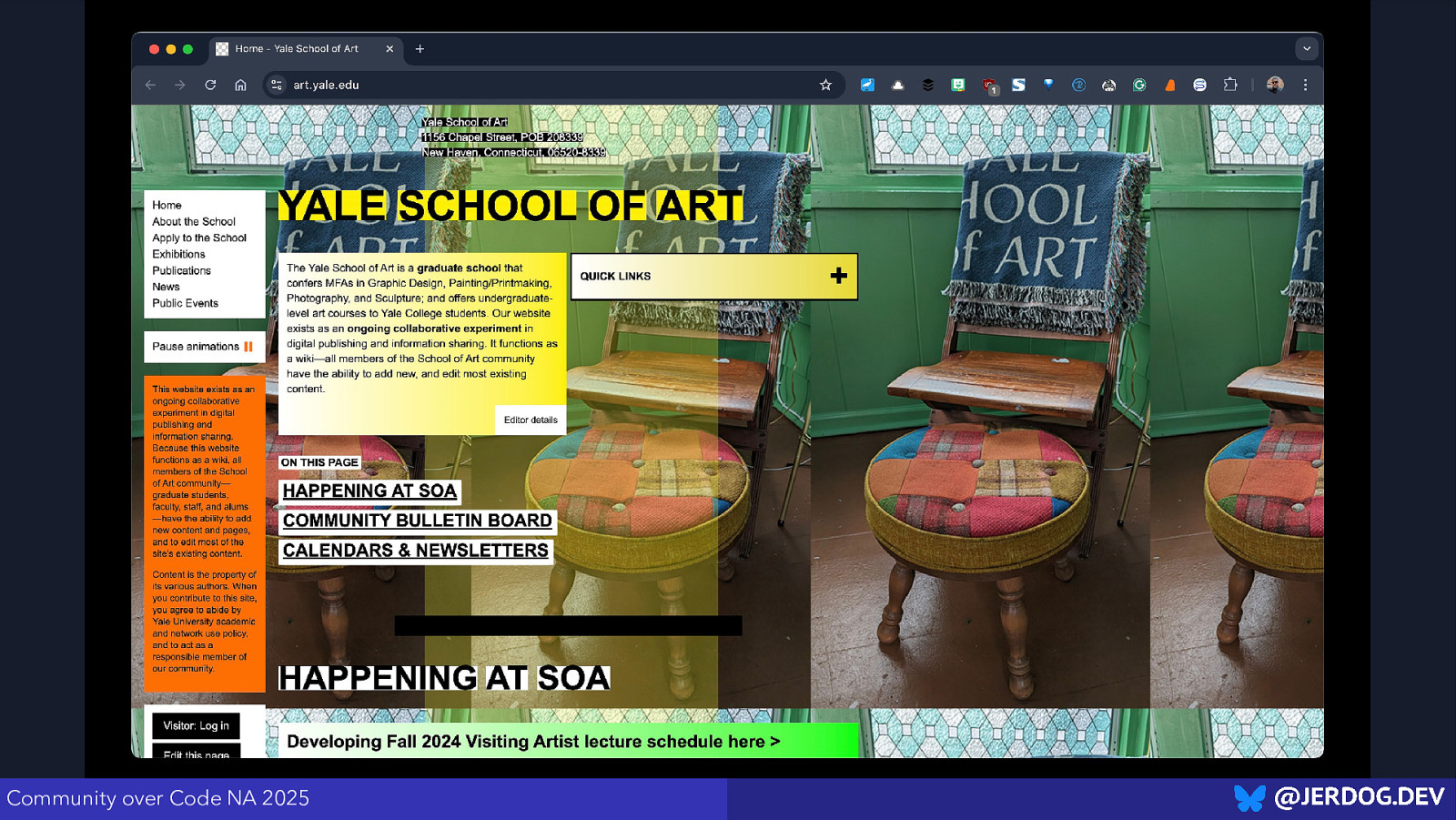
Task: Go to Apply to the School
Action: (199, 238)
